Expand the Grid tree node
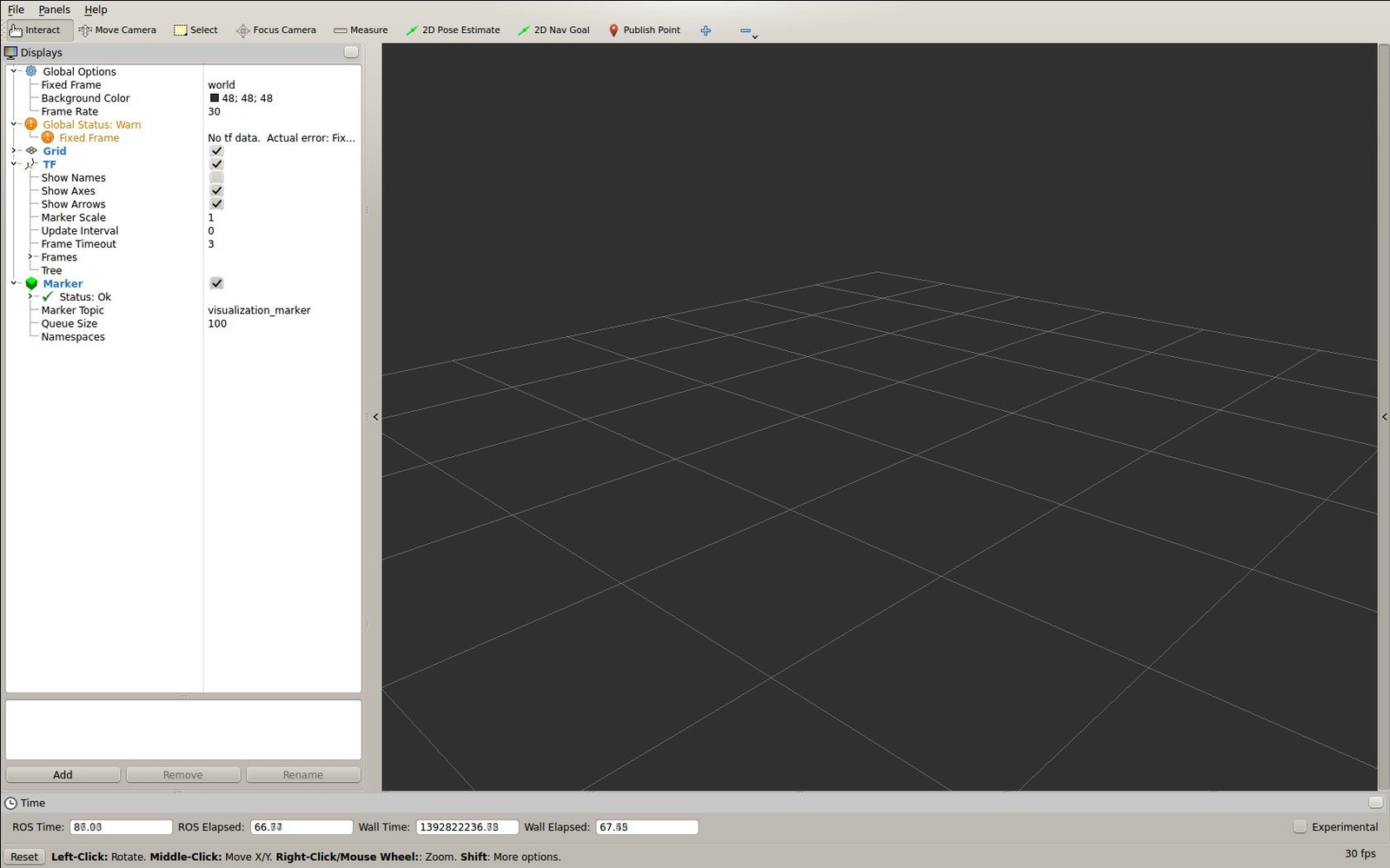The width and height of the screenshot is (1390, 868). 14,151
